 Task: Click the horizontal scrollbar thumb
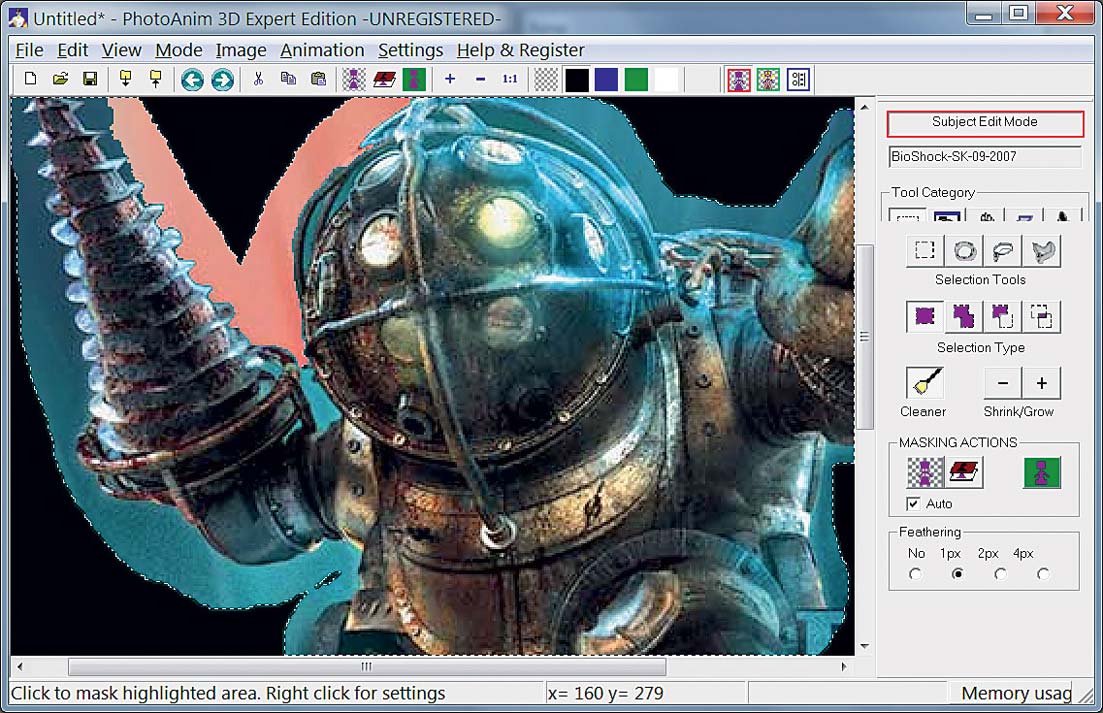(x=366, y=666)
